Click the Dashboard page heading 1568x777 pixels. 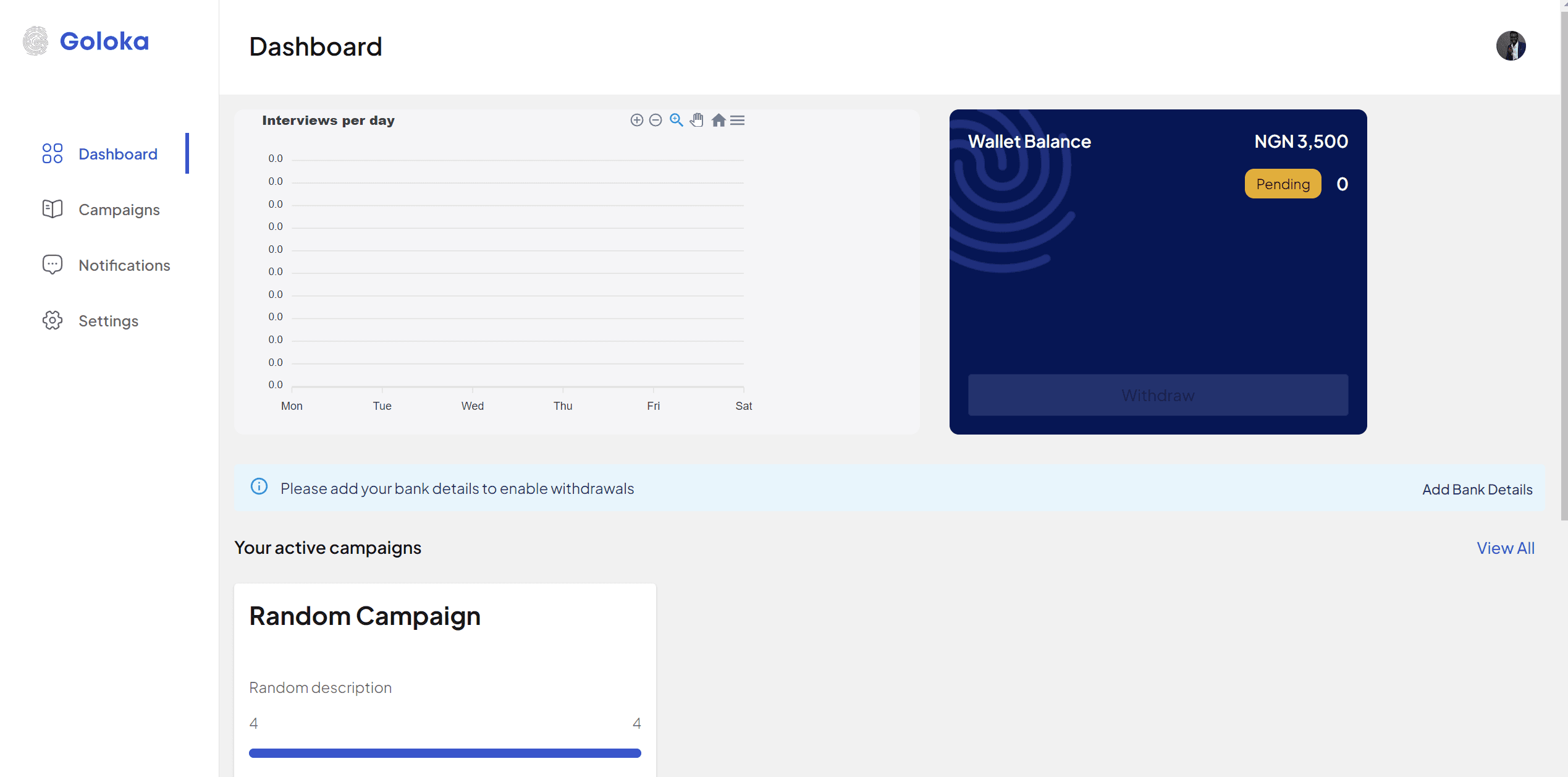(315, 47)
